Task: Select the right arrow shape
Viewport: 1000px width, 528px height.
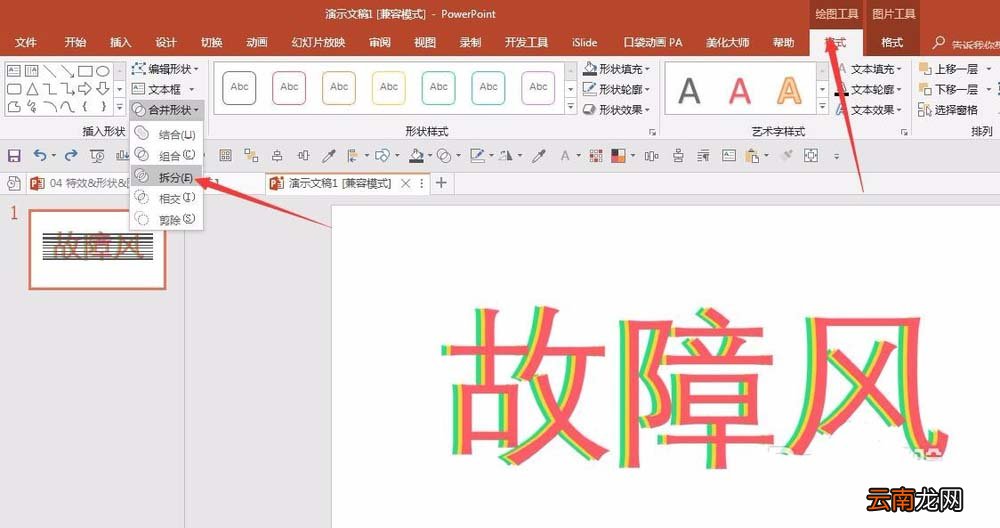Action: (x=85, y=89)
